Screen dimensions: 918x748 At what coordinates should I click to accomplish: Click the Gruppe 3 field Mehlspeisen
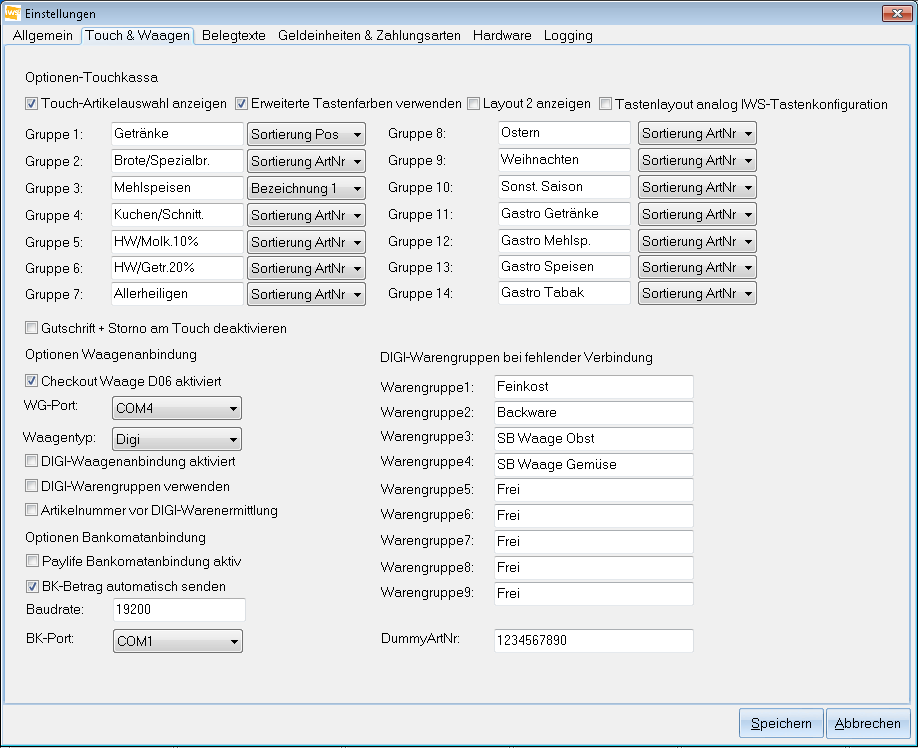tap(177, 187)
